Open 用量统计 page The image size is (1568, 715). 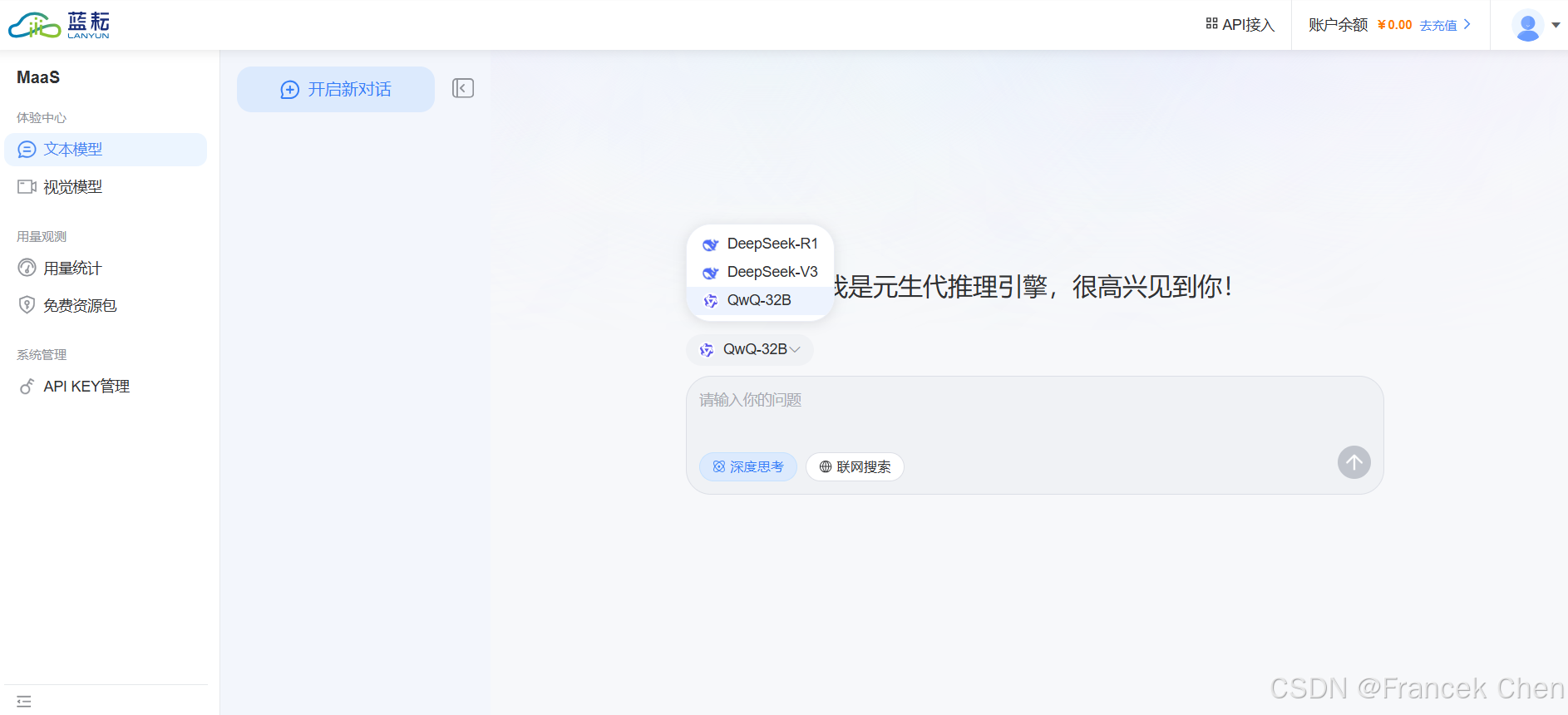106,268
